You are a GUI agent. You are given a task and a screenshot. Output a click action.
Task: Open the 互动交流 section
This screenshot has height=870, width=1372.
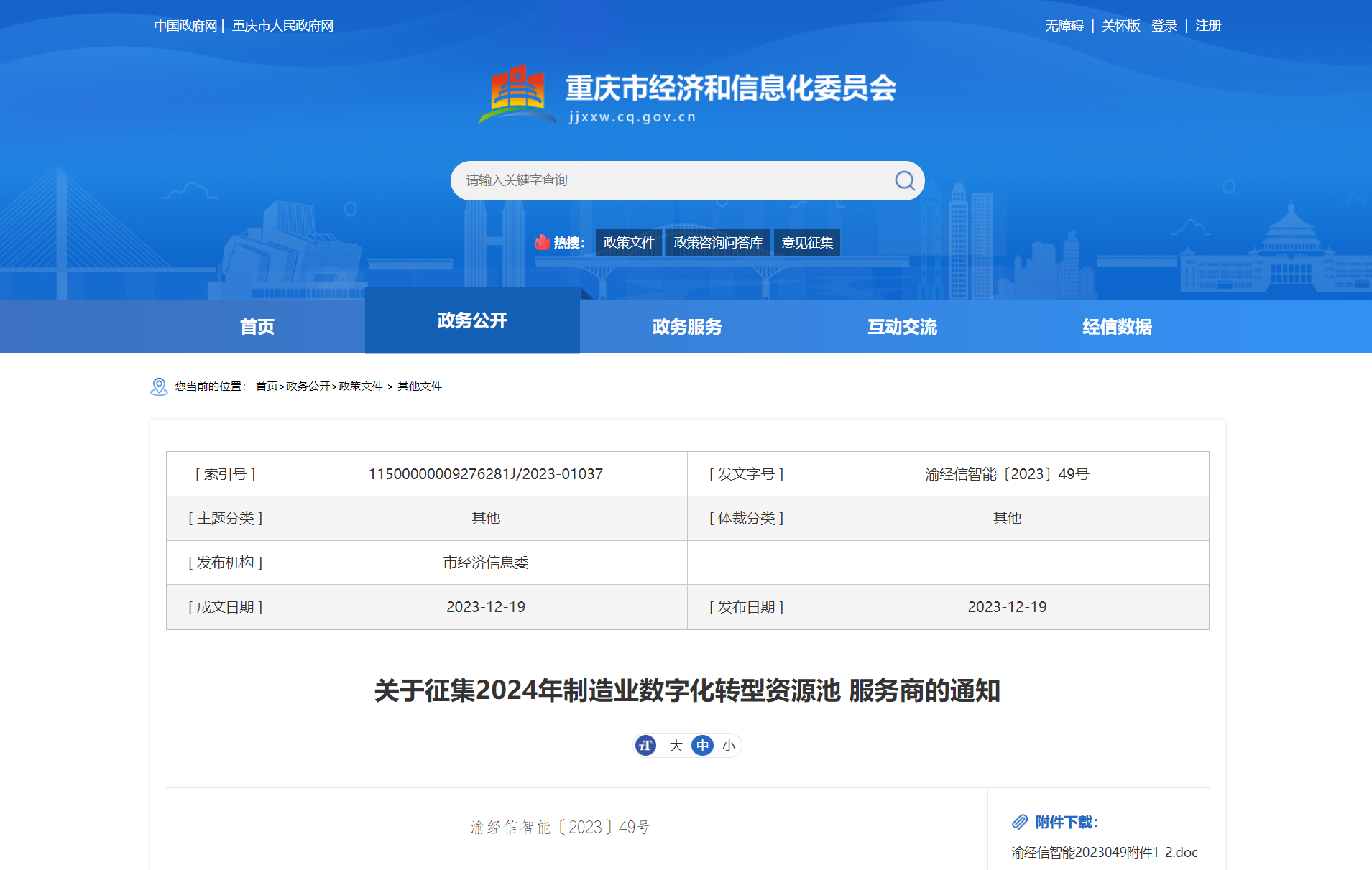tap(902, 327)
